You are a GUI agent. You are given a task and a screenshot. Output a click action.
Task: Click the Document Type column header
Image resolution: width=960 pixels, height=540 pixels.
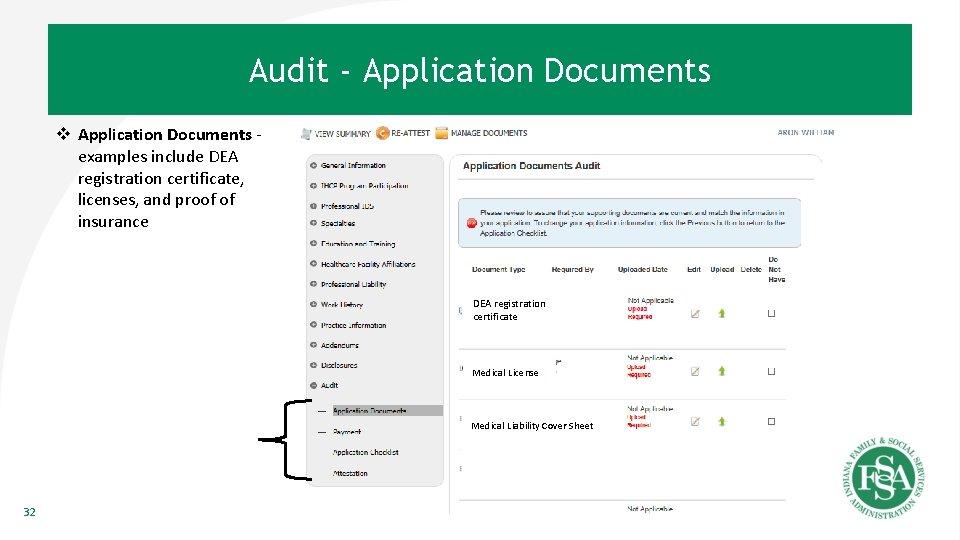coord(498,269)
